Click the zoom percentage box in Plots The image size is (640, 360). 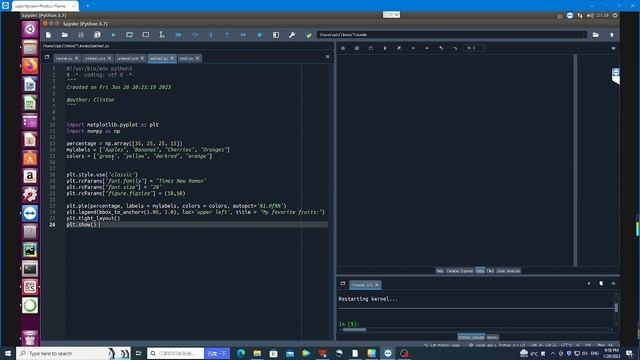tap(474, 48)
